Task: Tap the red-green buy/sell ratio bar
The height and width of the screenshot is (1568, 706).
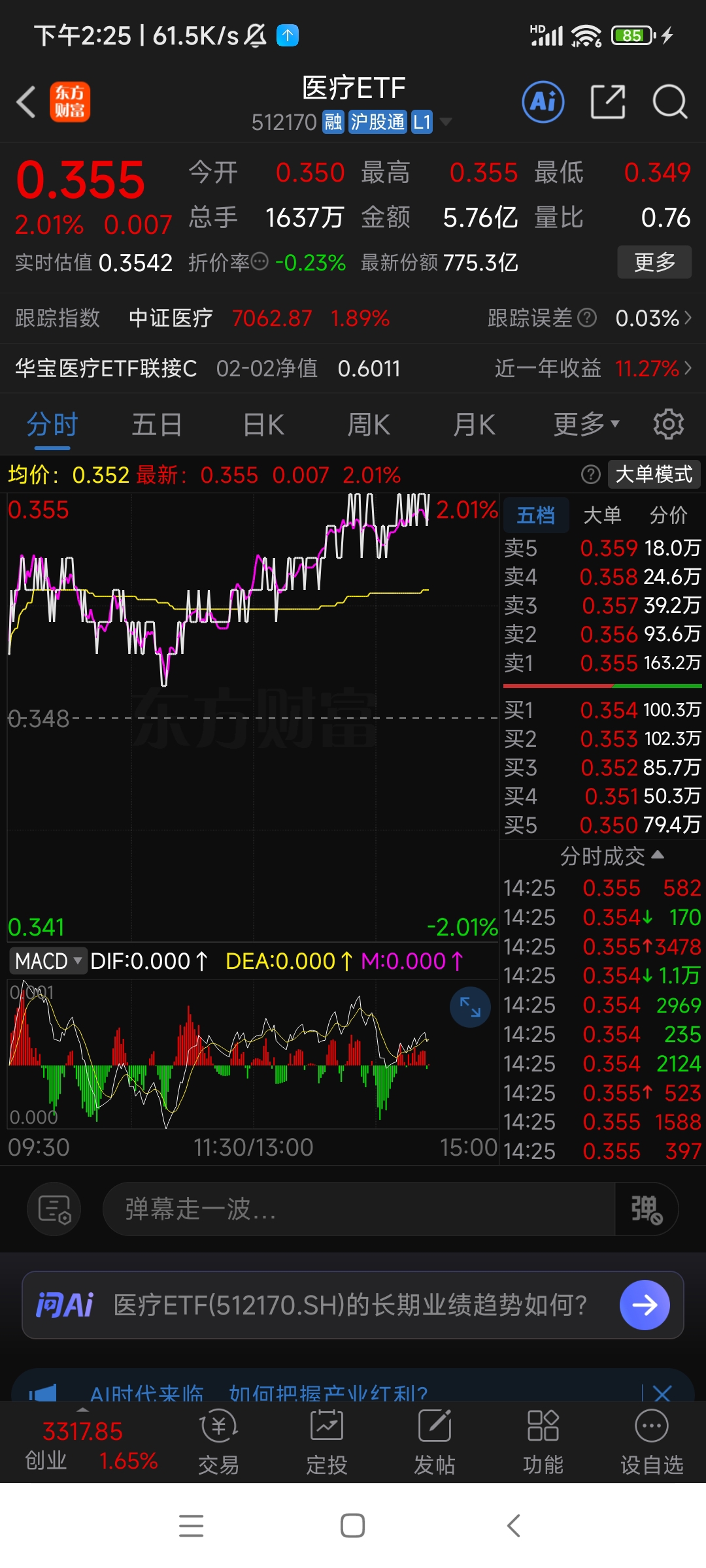Action: coord(603,686)
